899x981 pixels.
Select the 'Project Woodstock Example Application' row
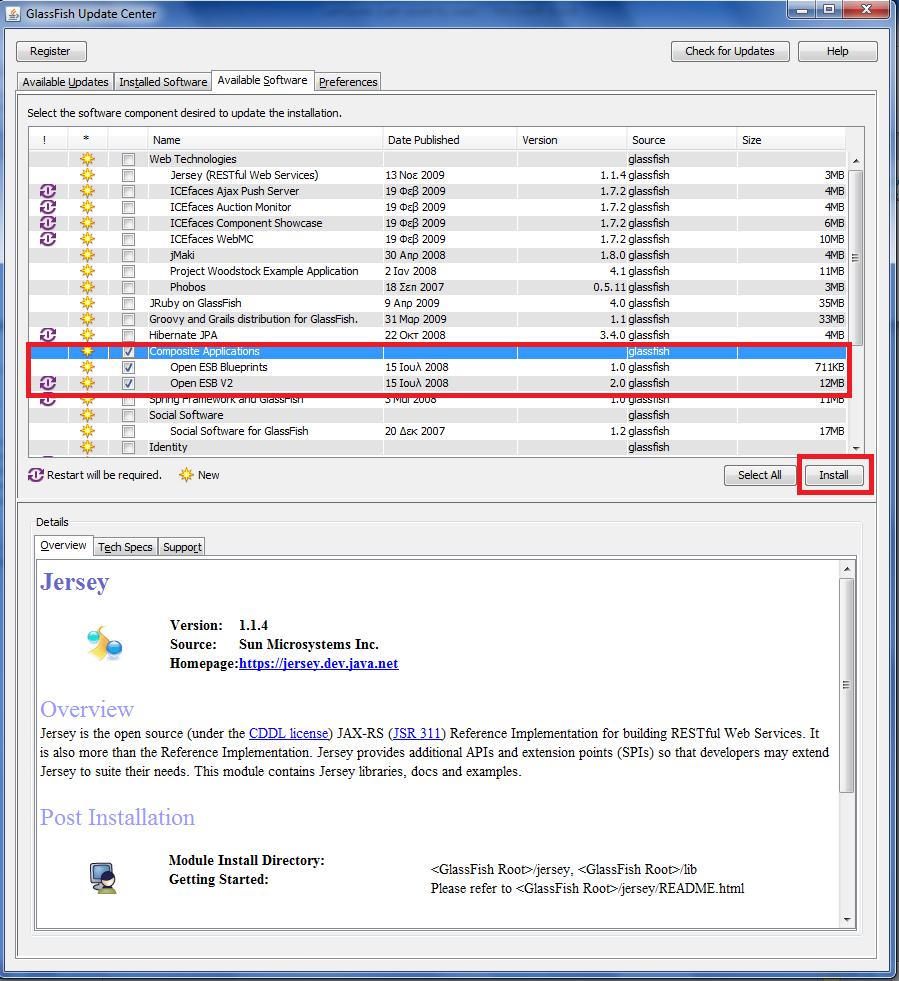tap(437, 271)
